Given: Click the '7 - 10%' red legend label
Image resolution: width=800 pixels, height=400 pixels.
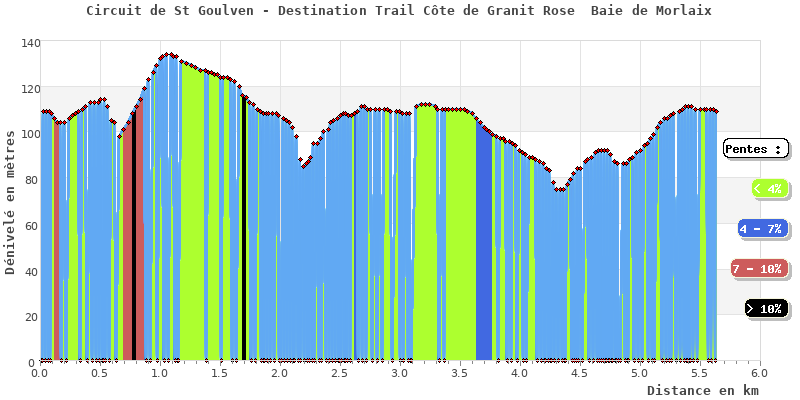Looking at the screenshot, I should click(760, 269).
